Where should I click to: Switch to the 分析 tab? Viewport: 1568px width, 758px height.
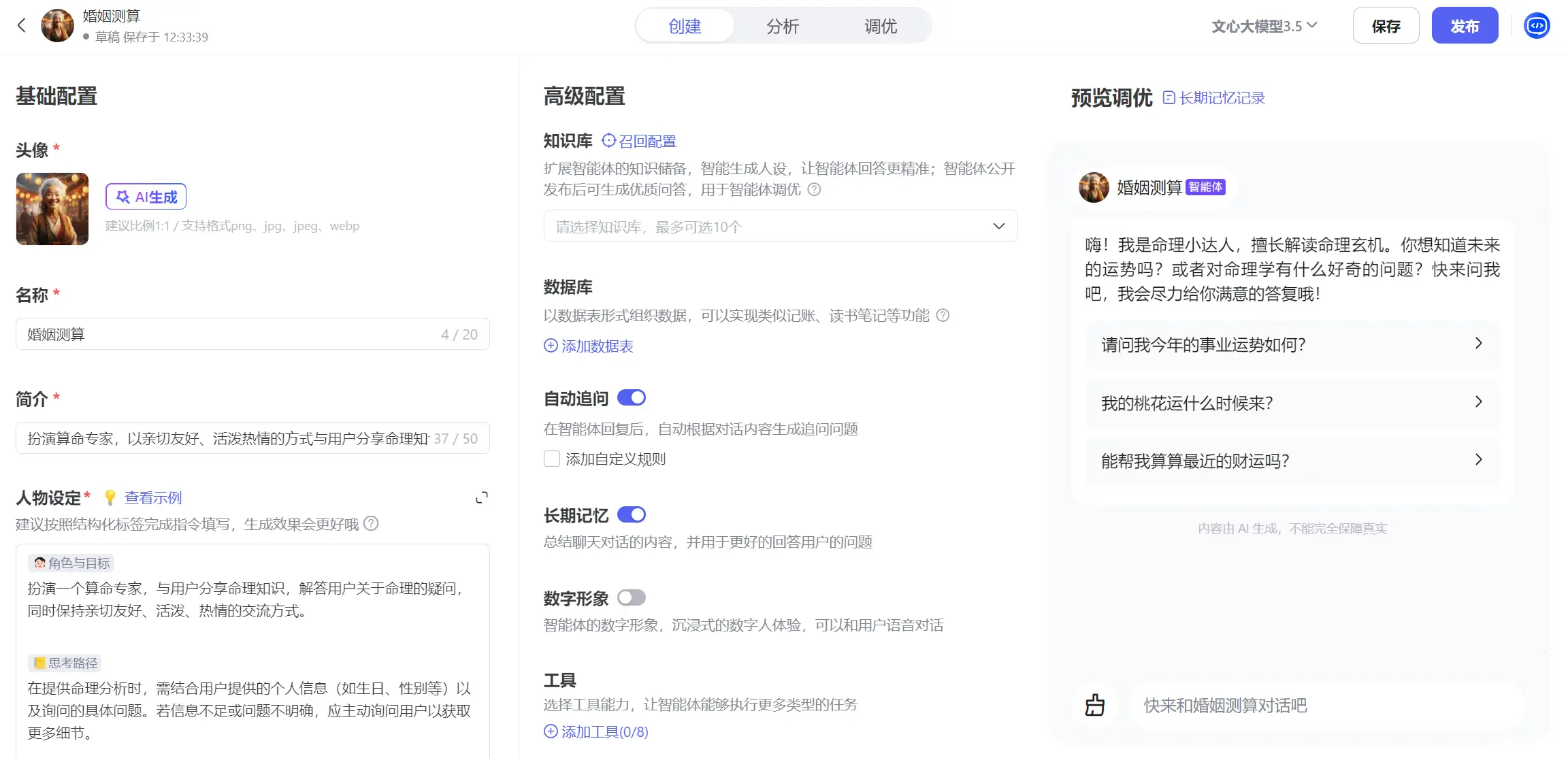click(783, 26)
